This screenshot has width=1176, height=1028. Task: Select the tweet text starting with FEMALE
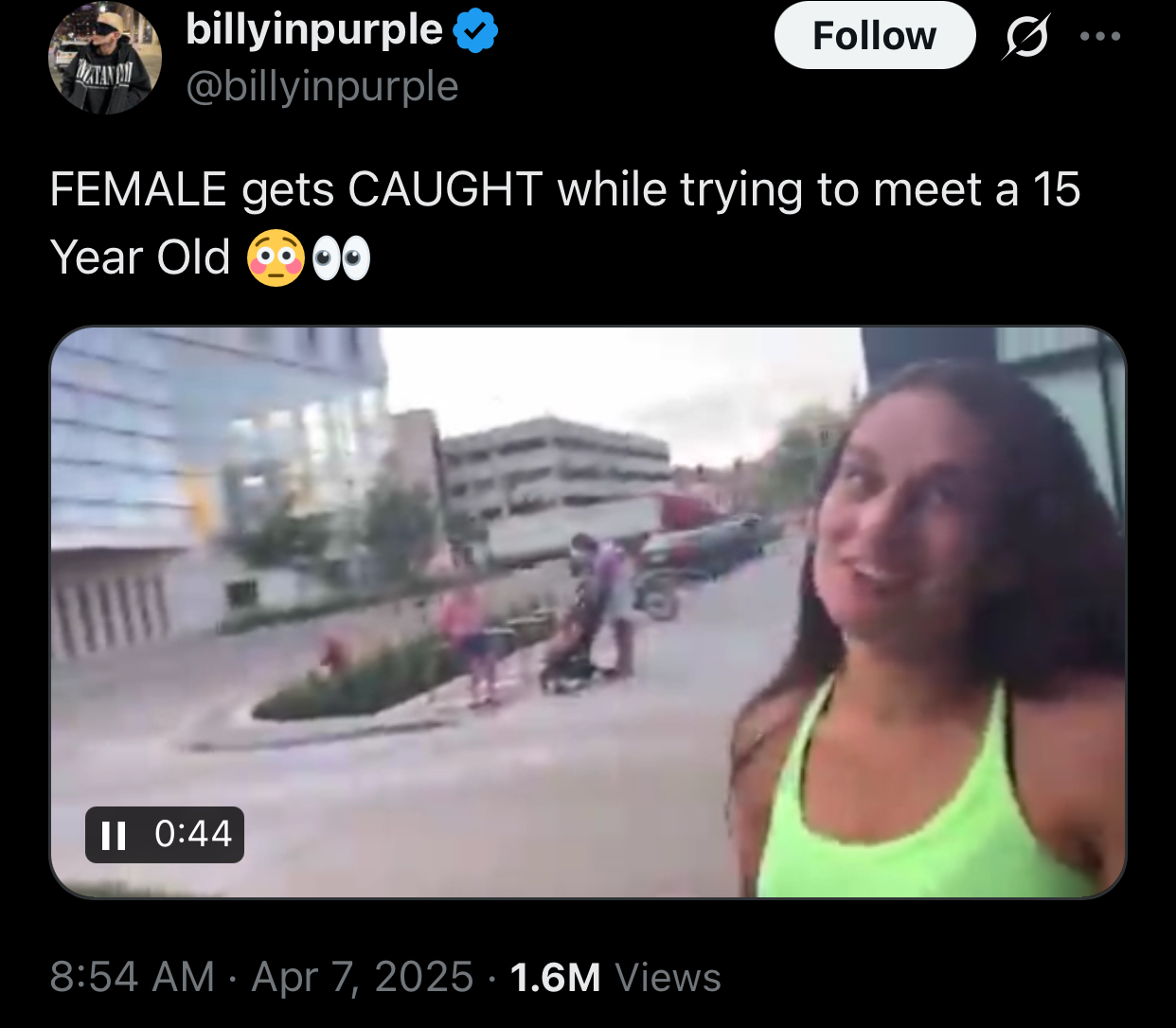[564, 223]
